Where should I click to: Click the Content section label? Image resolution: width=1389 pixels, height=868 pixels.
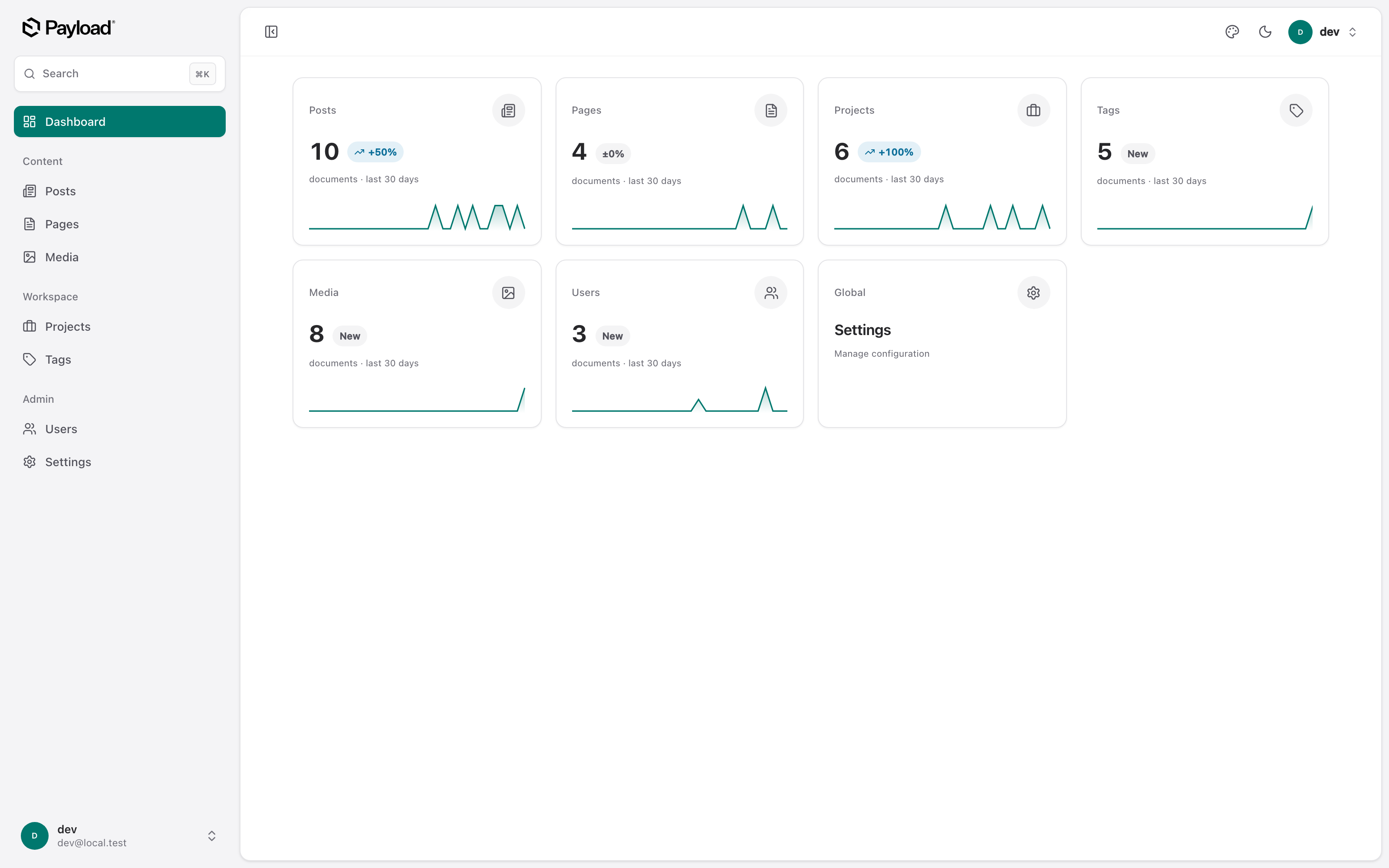pos(43,161)
